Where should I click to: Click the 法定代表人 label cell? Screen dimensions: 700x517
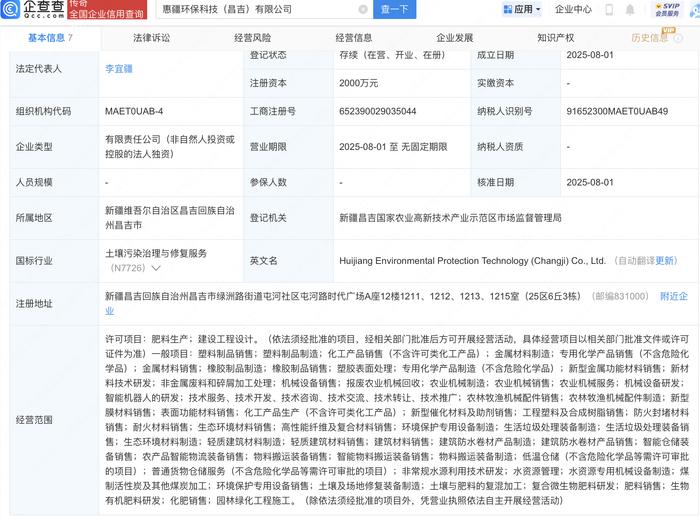54,69
